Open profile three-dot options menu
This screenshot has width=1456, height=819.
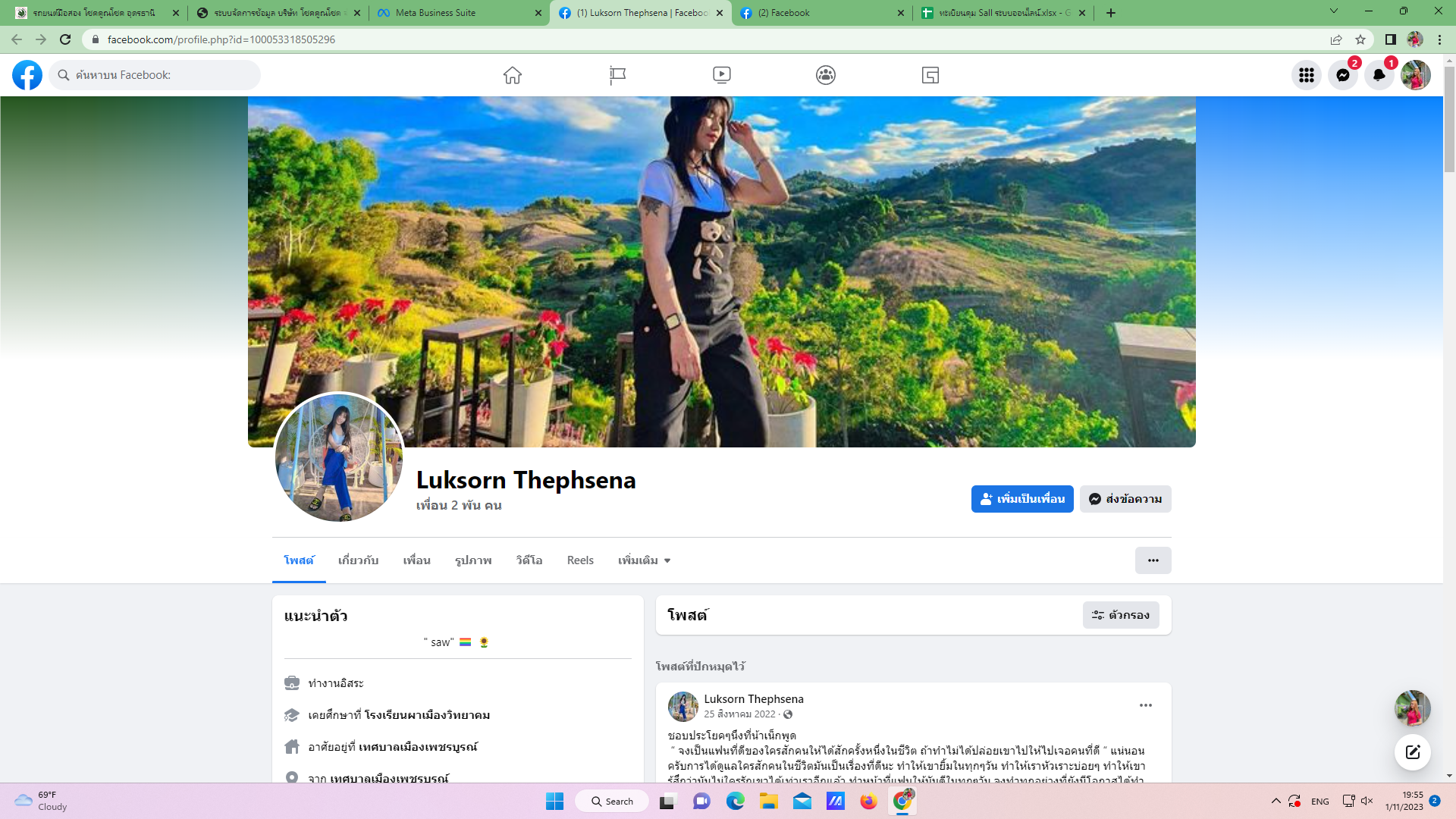(1153, 560)
